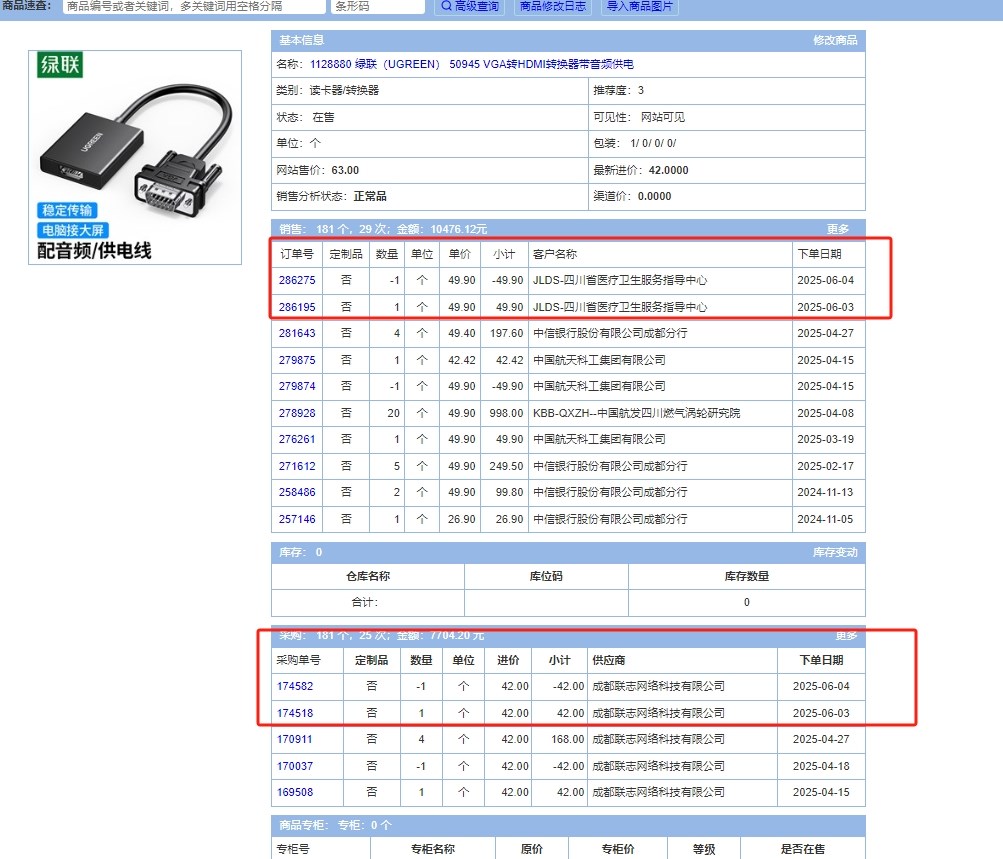Open sales order 276261
Viewport: 1003px width, 859px height.
[x=297, y=439]
